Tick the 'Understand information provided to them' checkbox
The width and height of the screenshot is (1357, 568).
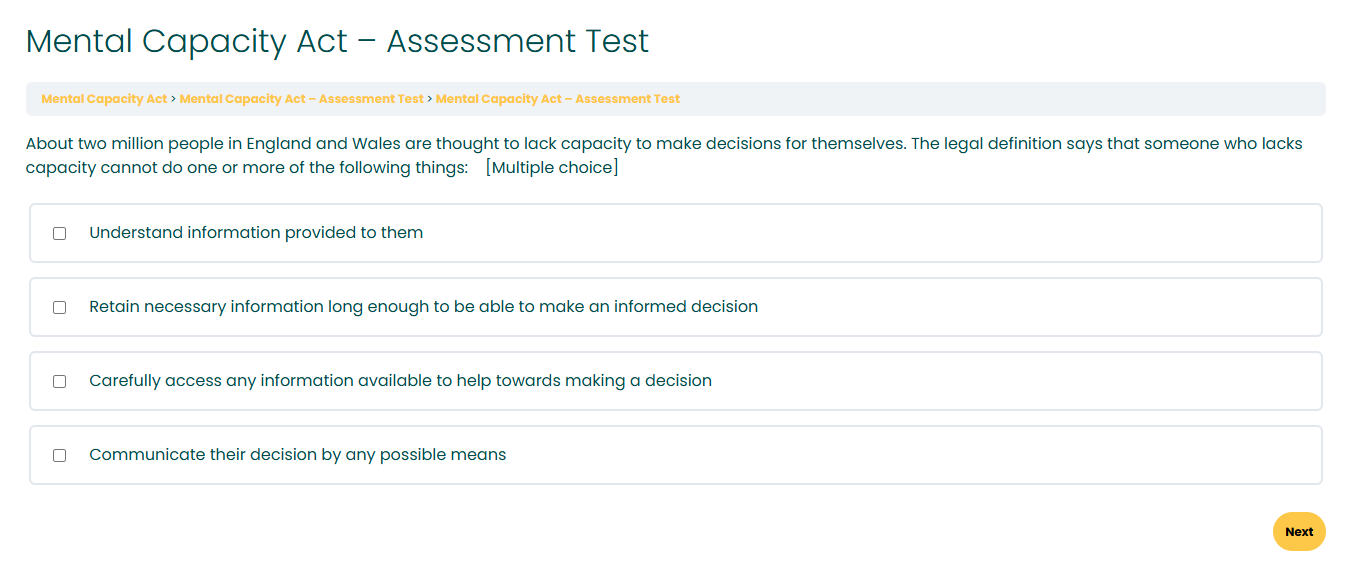pyautogui.click(x=60, y=233)
